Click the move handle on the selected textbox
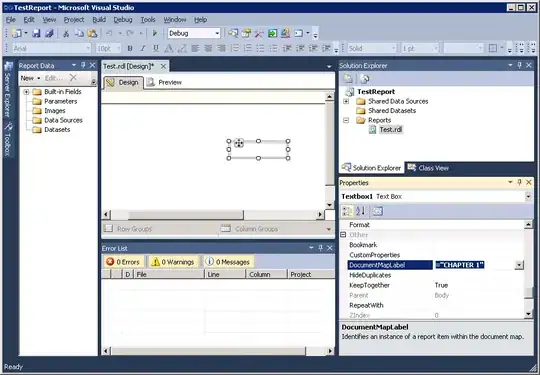540x375 pixels. coord(239,143)
